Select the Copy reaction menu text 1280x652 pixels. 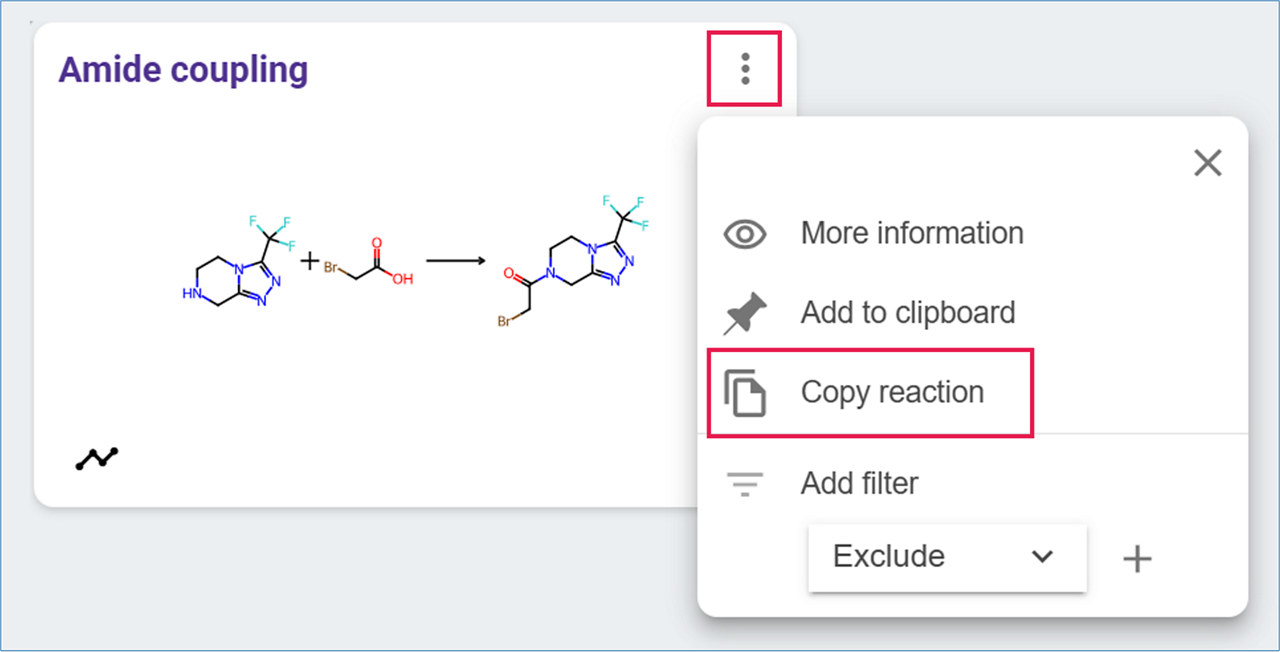click(892, 392)
